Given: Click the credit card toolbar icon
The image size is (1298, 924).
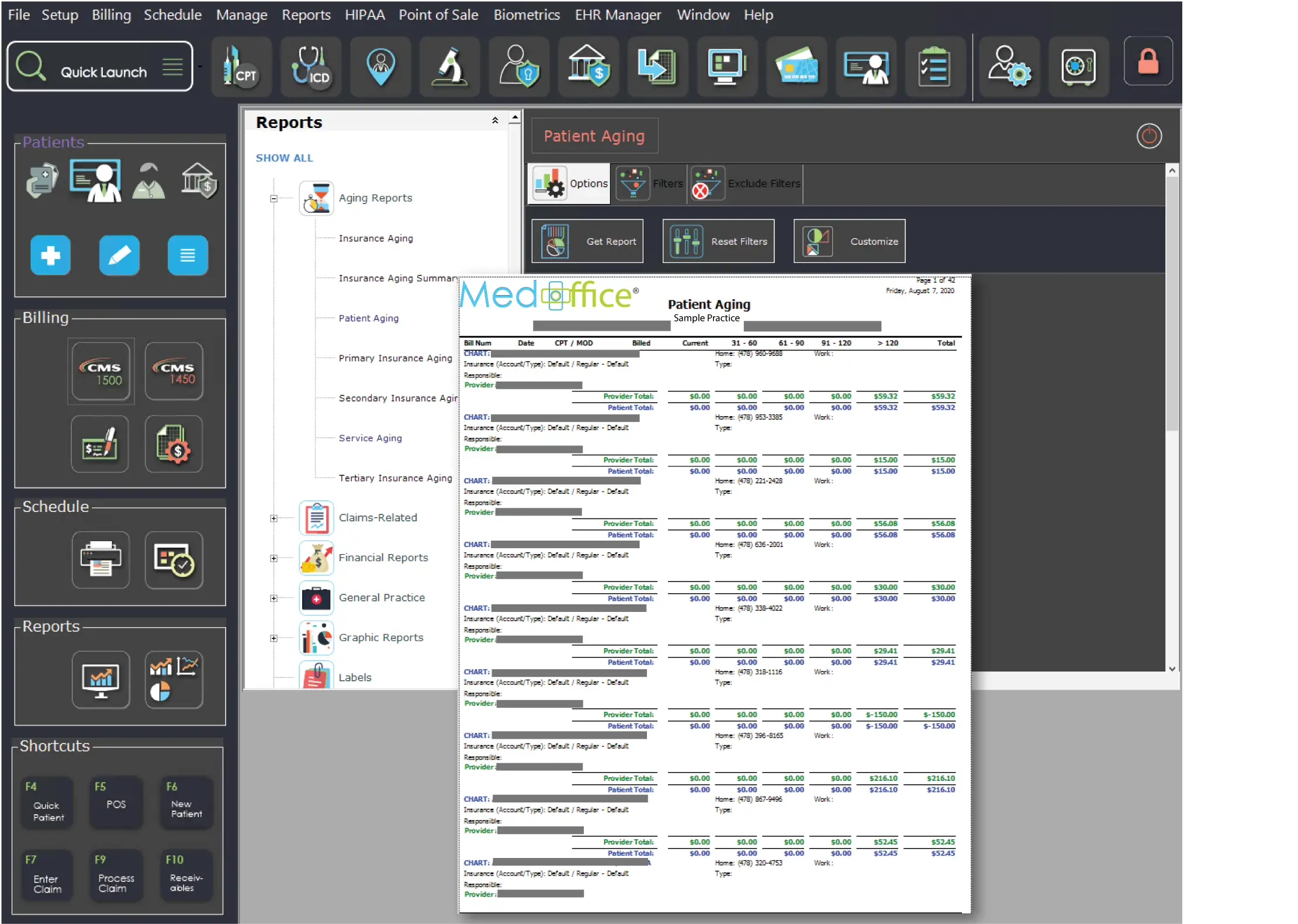Looking at the screenshot, I should click(x=797, y=66).
